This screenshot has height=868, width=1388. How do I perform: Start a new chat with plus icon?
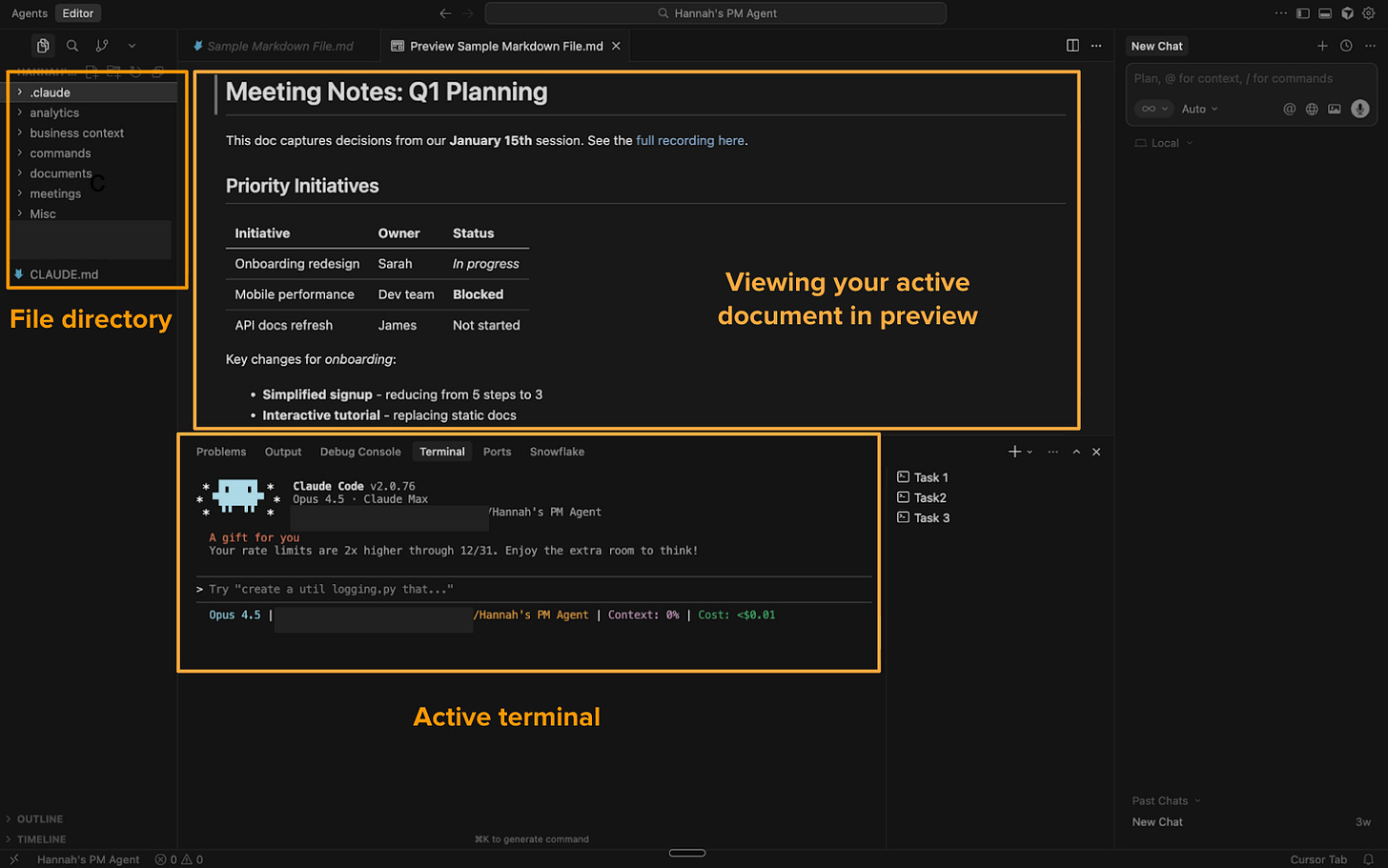pos(1322,46)
